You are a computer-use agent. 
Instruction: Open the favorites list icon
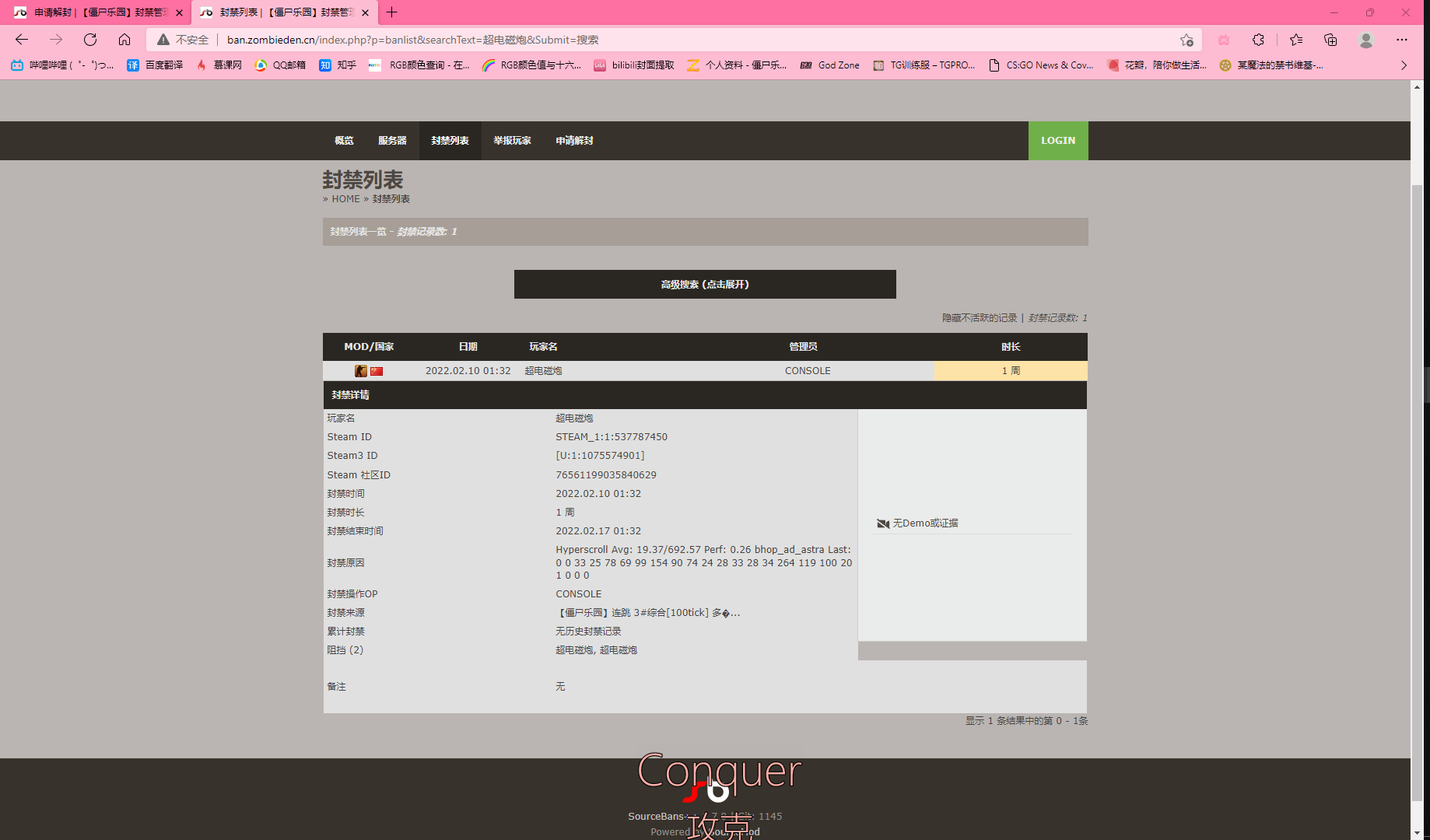coord(1296,40)
